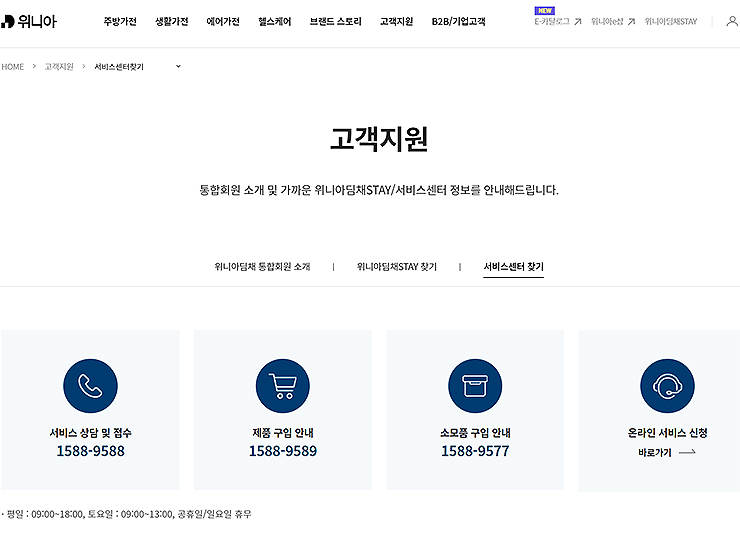The image size is (740, 549).
Task: Click the 통합회원 소개 description sentence
Action: click(x=379, y=190)
